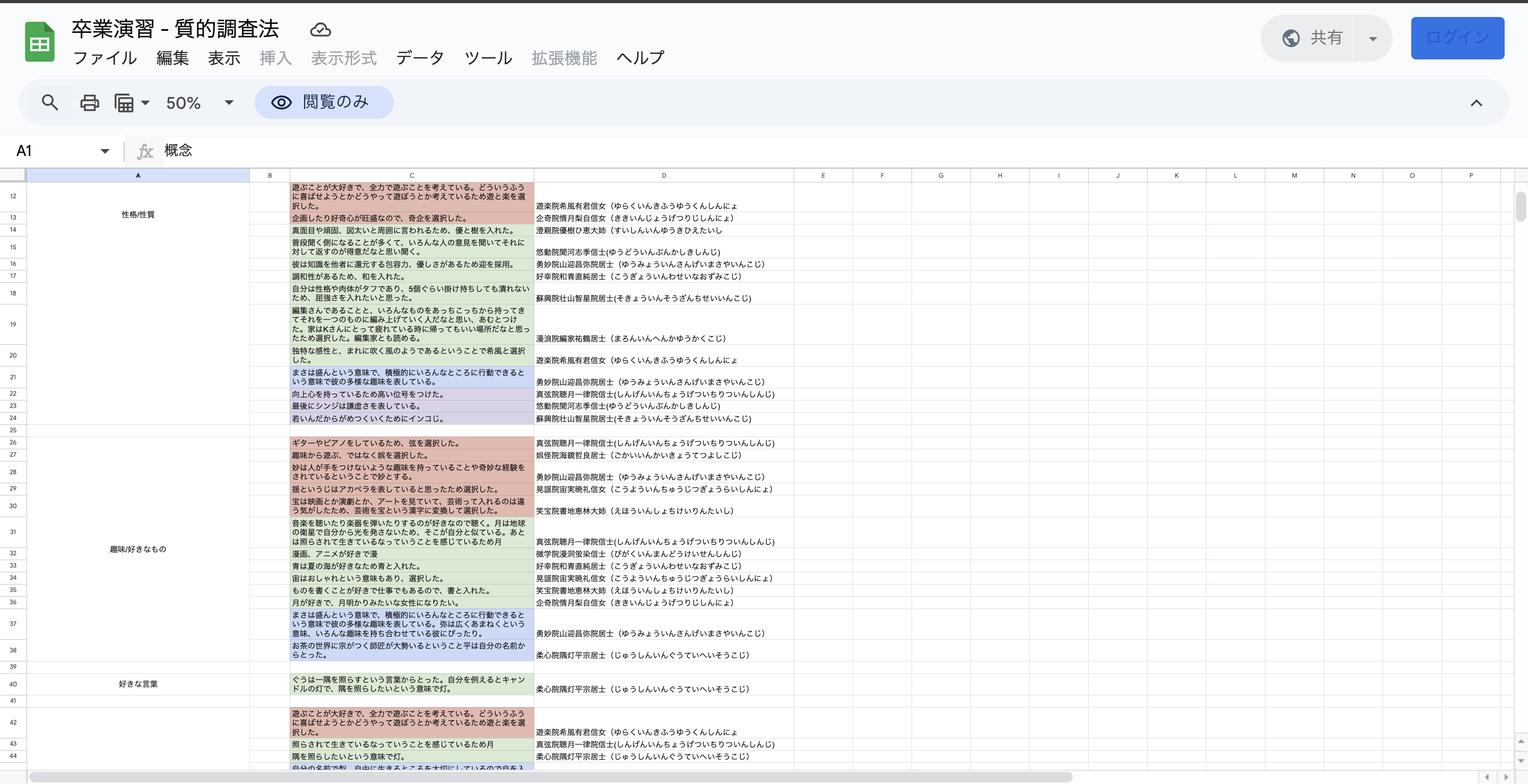Click the Google Sheets home icon
Screen dimensions: 1528x784
pyautogui.click(x=39, y=41)
